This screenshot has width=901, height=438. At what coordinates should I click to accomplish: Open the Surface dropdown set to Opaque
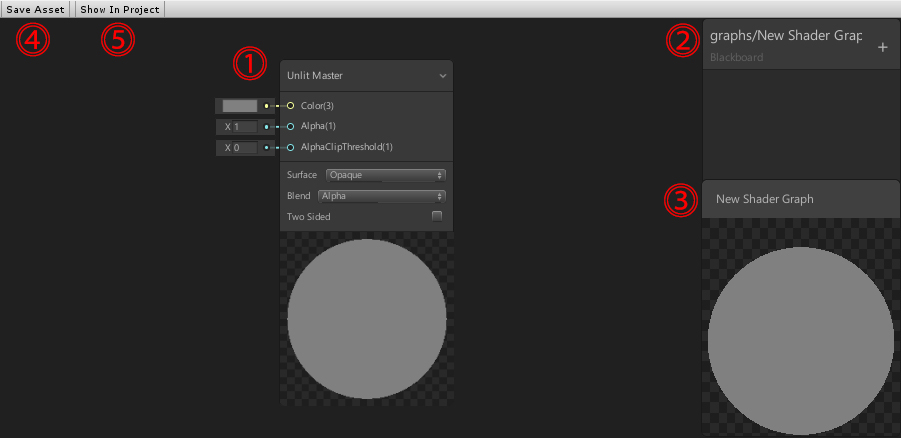point(386,175)
